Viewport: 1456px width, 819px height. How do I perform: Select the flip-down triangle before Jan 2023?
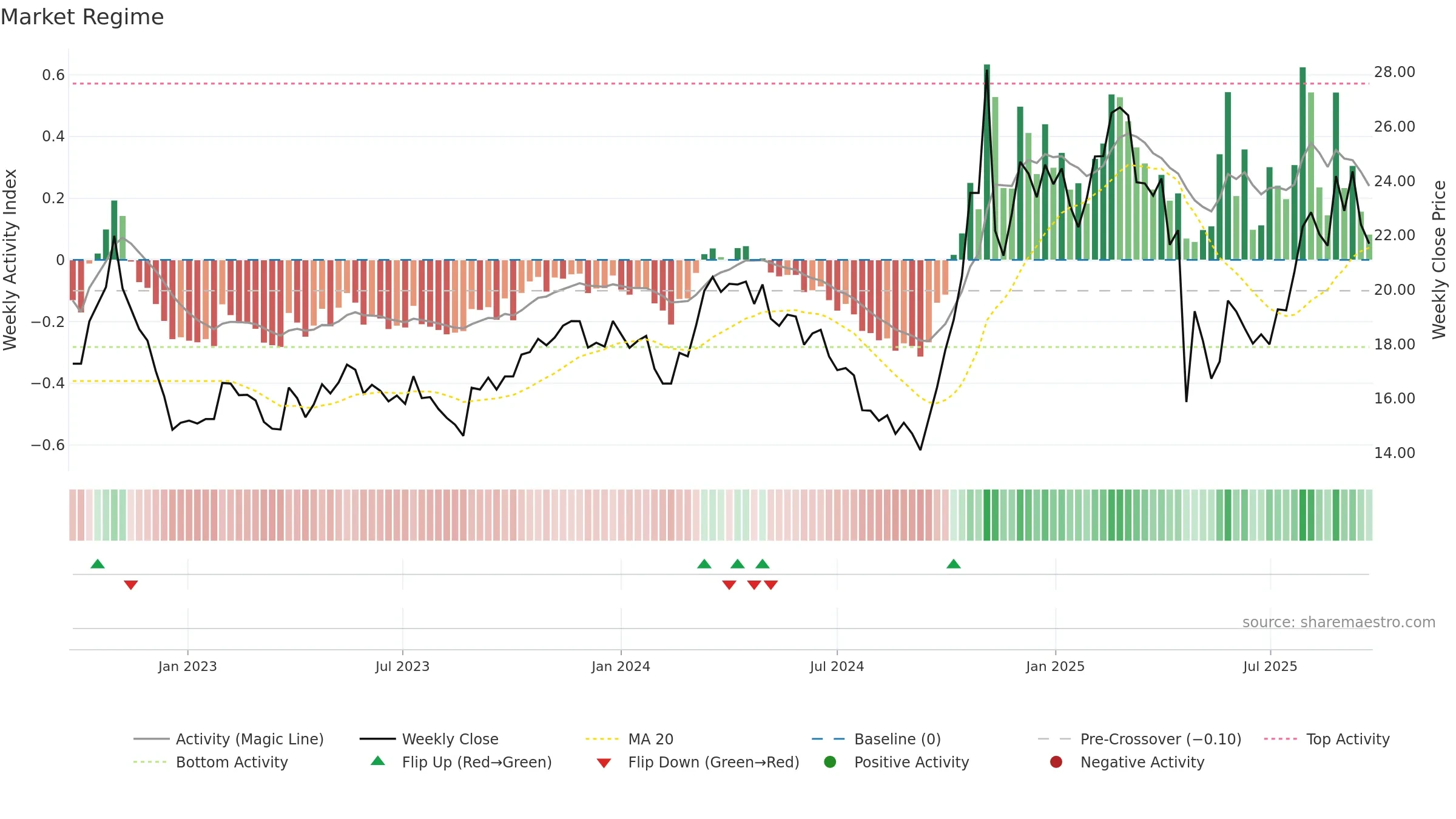(x=131, y=585)
